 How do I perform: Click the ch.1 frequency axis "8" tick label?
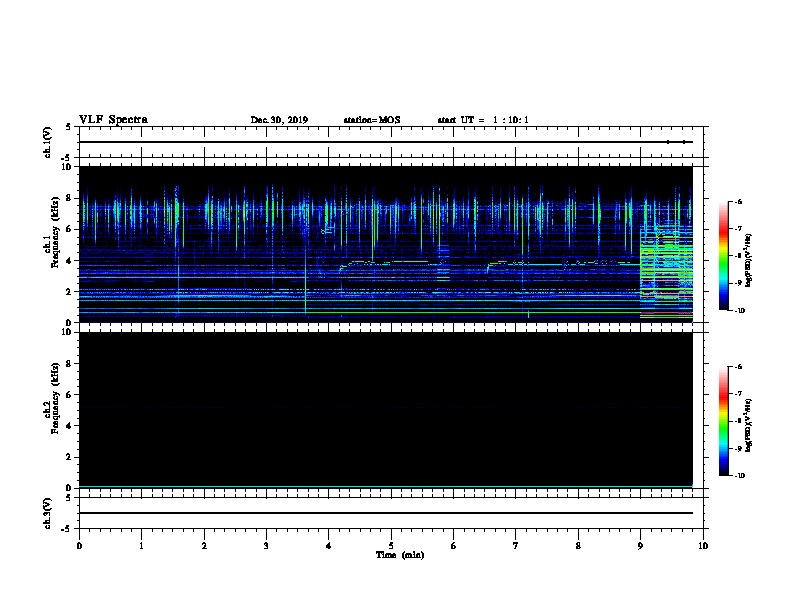point(70,198)
